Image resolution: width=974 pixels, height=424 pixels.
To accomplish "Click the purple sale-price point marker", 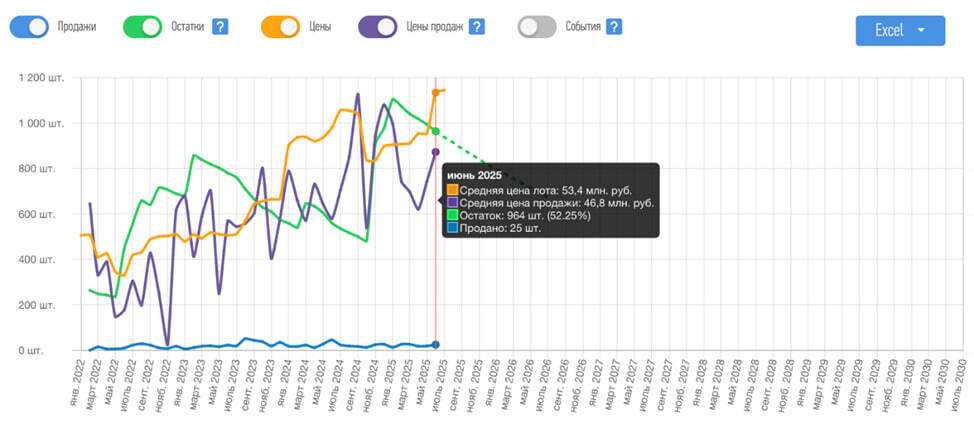I will pos(436,152).
